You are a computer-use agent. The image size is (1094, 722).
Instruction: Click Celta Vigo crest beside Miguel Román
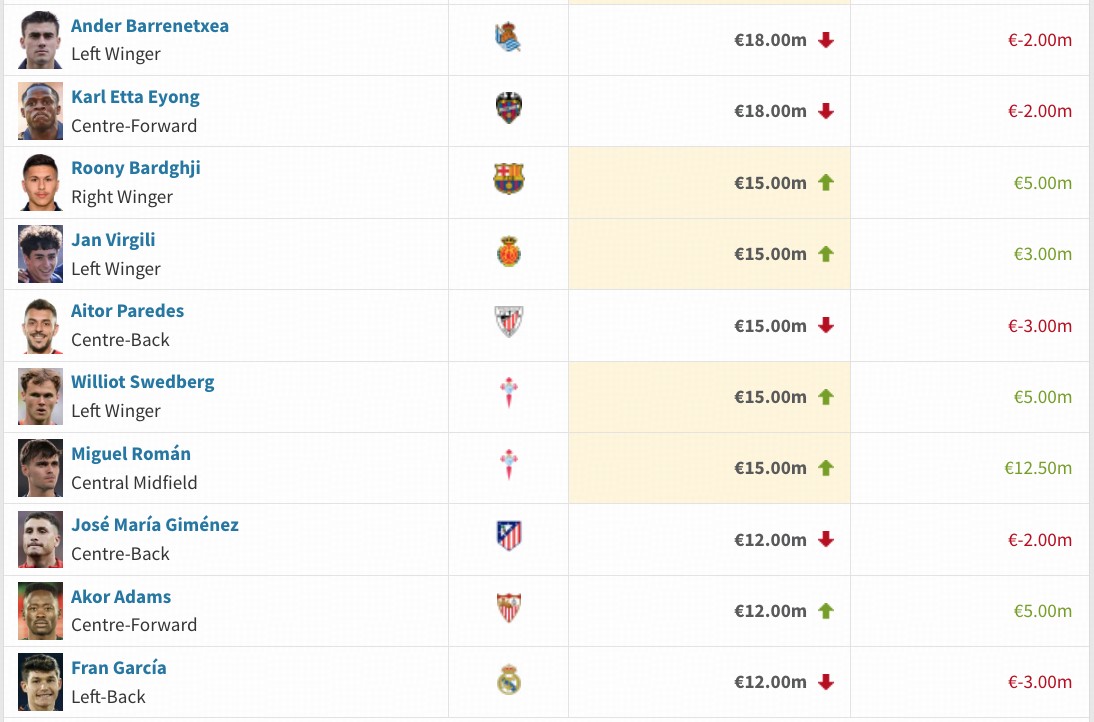pos(508,466)
